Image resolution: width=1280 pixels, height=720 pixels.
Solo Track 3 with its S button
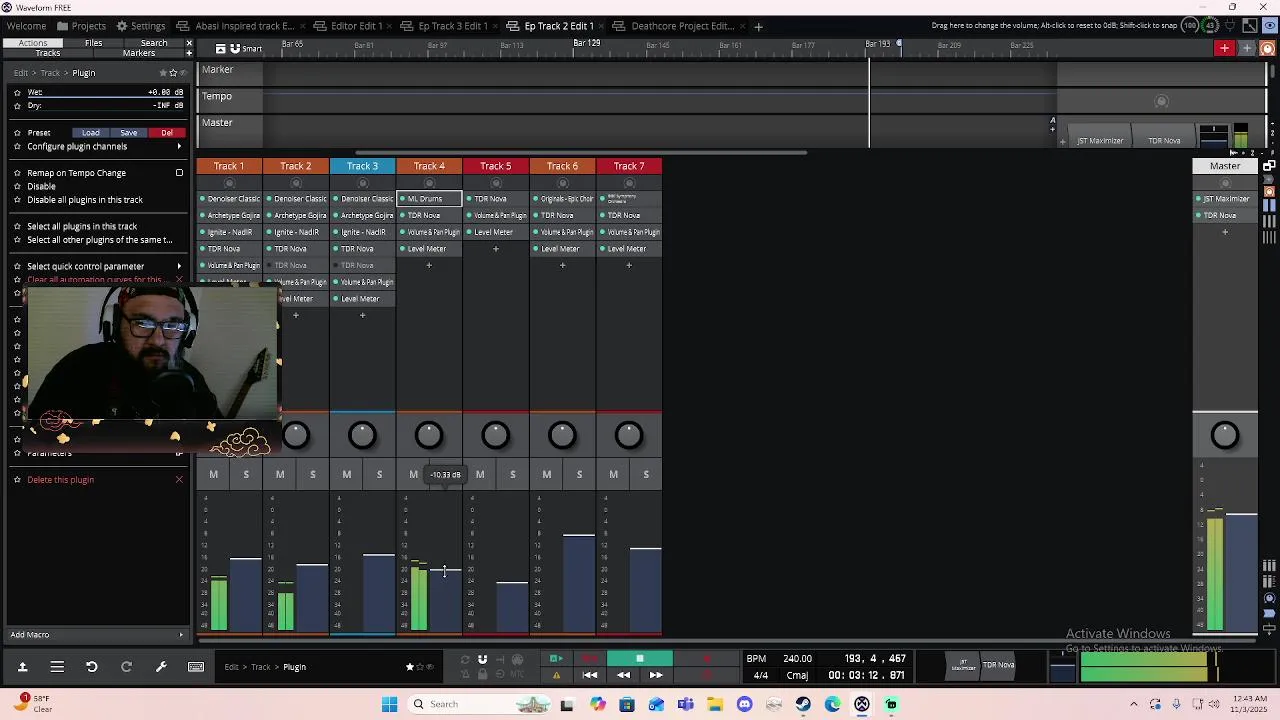[x=379, y=474]
